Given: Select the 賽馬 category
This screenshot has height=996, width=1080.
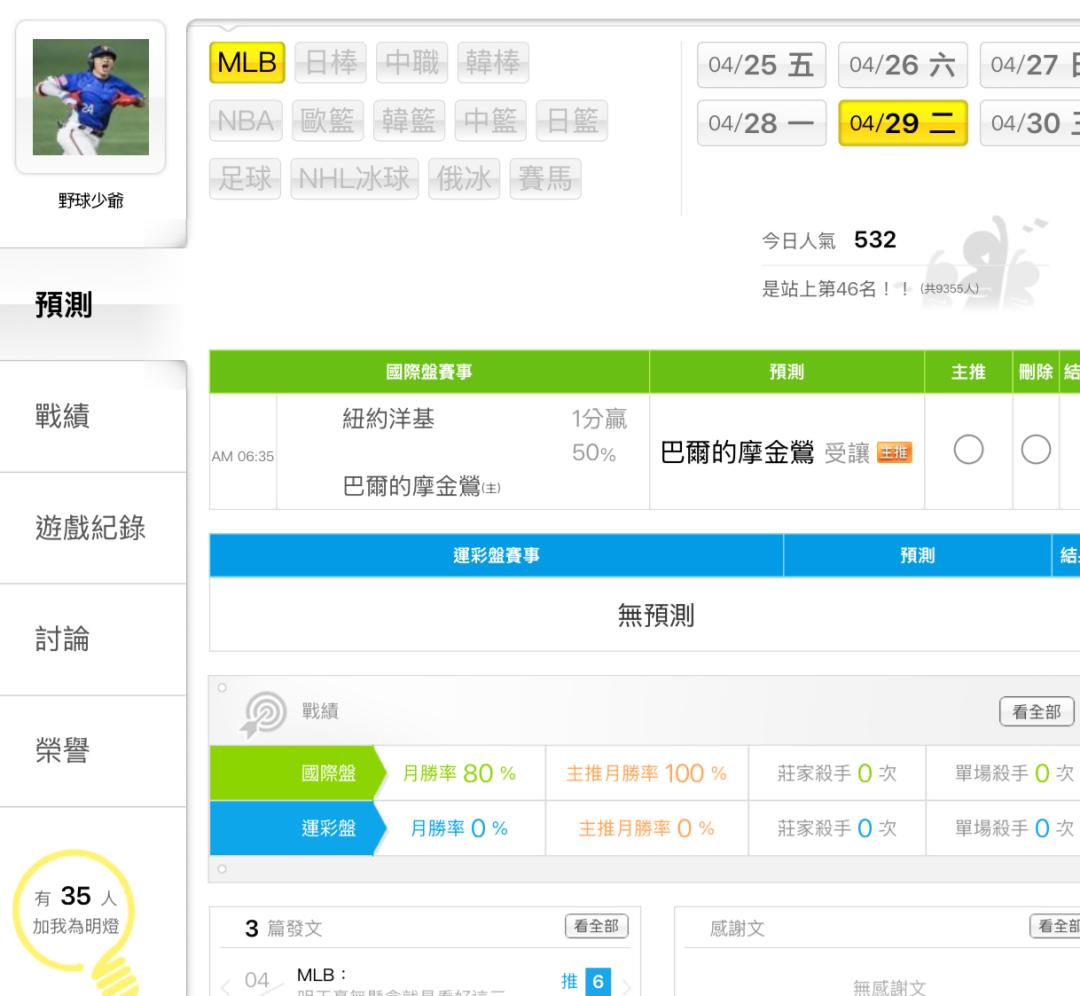Looking at the screenshot, I should point(546,179).
